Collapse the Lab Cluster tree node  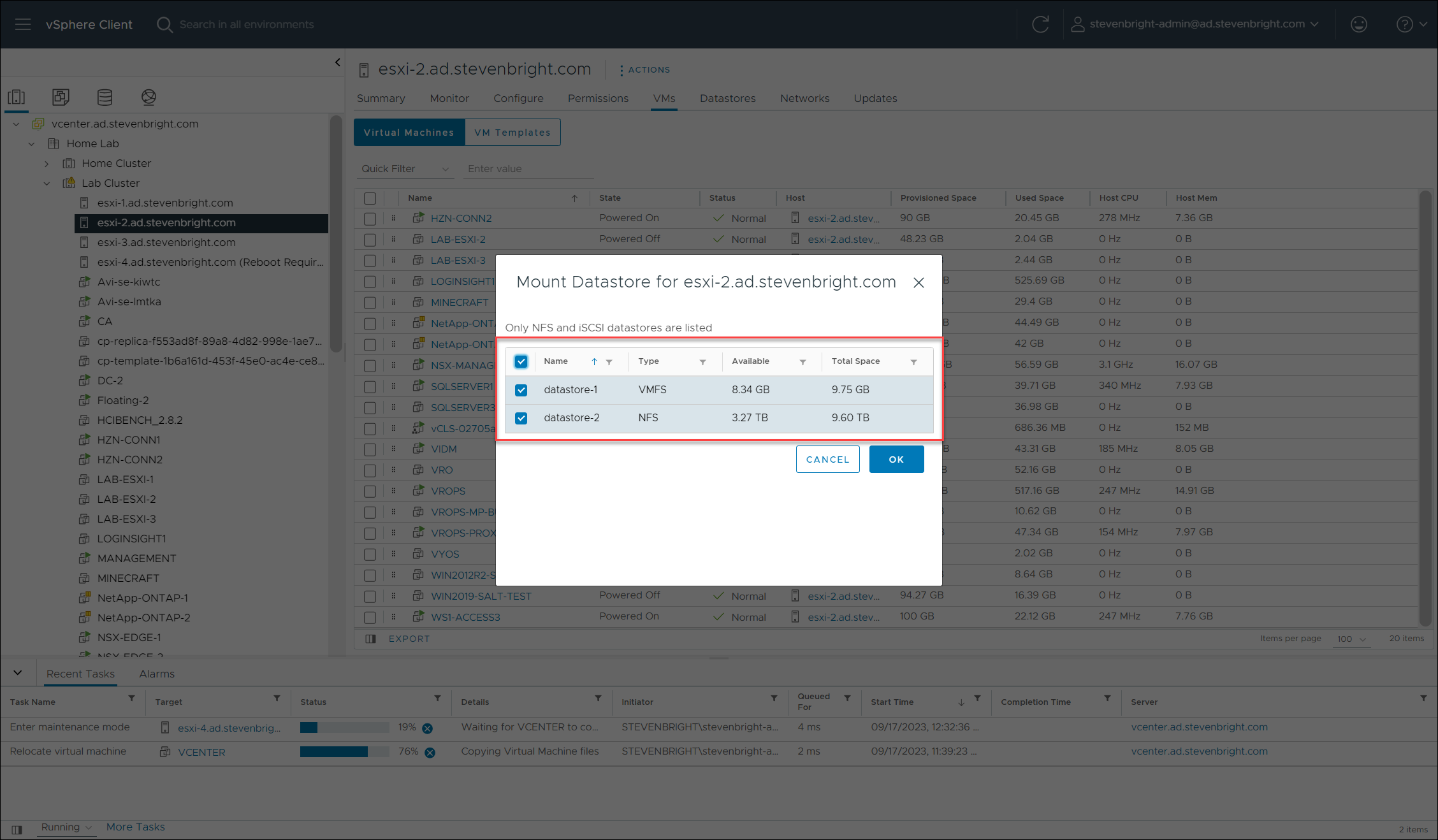click(x=47, y=184)
